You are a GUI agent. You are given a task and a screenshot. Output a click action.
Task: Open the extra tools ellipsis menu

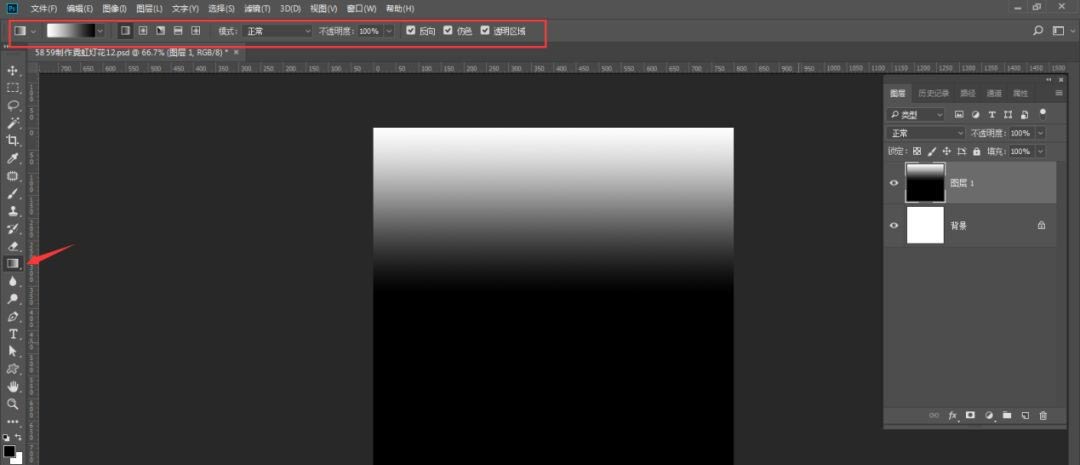point(12,421)
